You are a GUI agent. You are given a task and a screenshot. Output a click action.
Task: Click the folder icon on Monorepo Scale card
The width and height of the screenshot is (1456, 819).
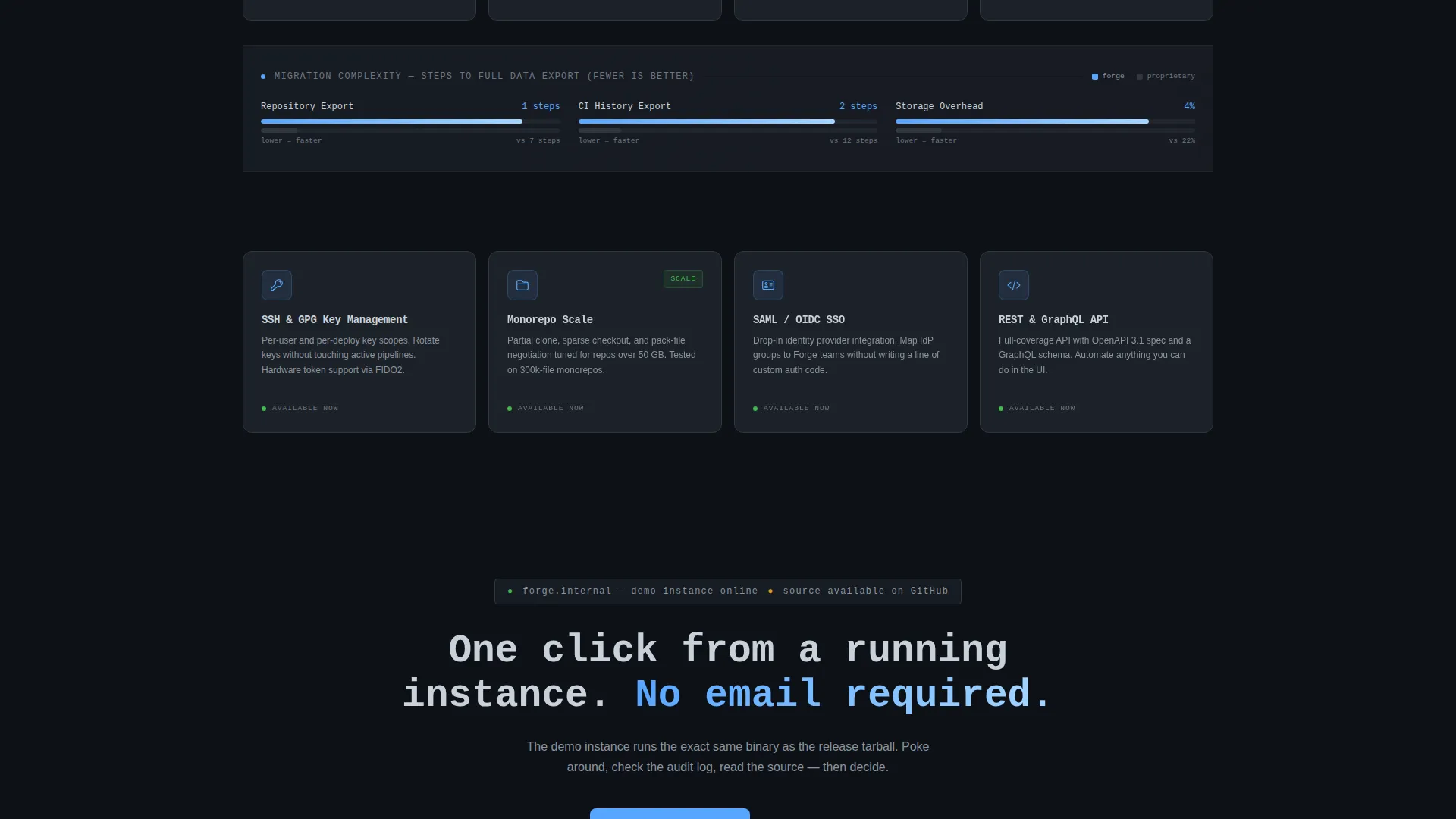(x=522, y=285)
